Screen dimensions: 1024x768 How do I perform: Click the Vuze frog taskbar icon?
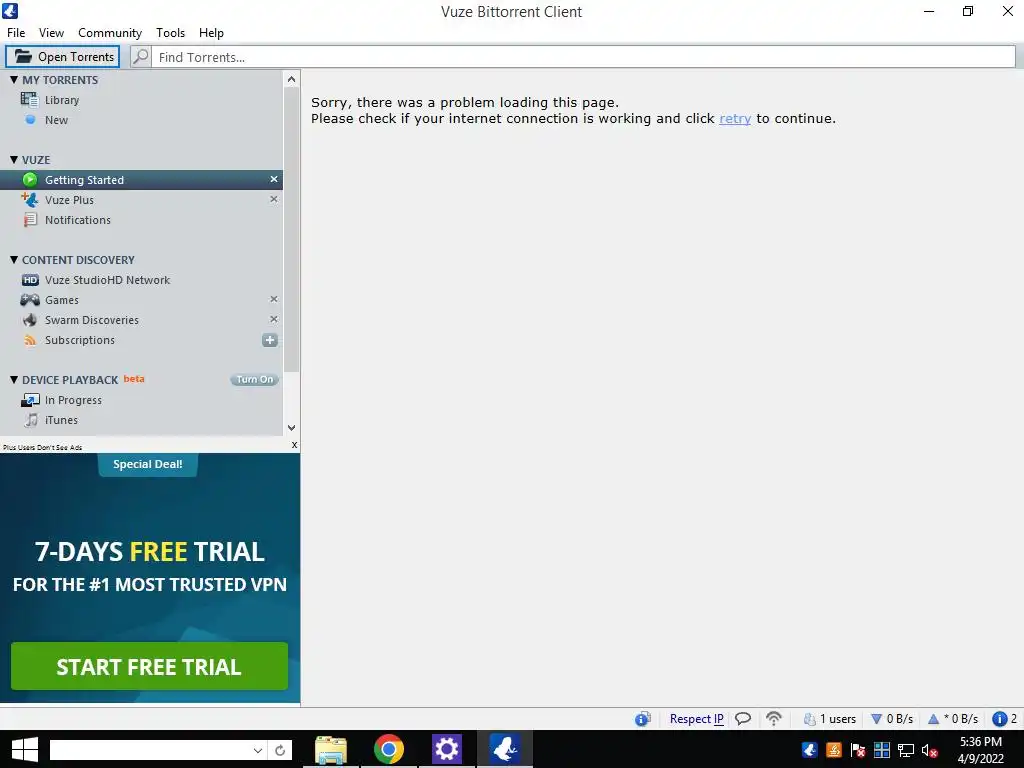click(505, 749)
